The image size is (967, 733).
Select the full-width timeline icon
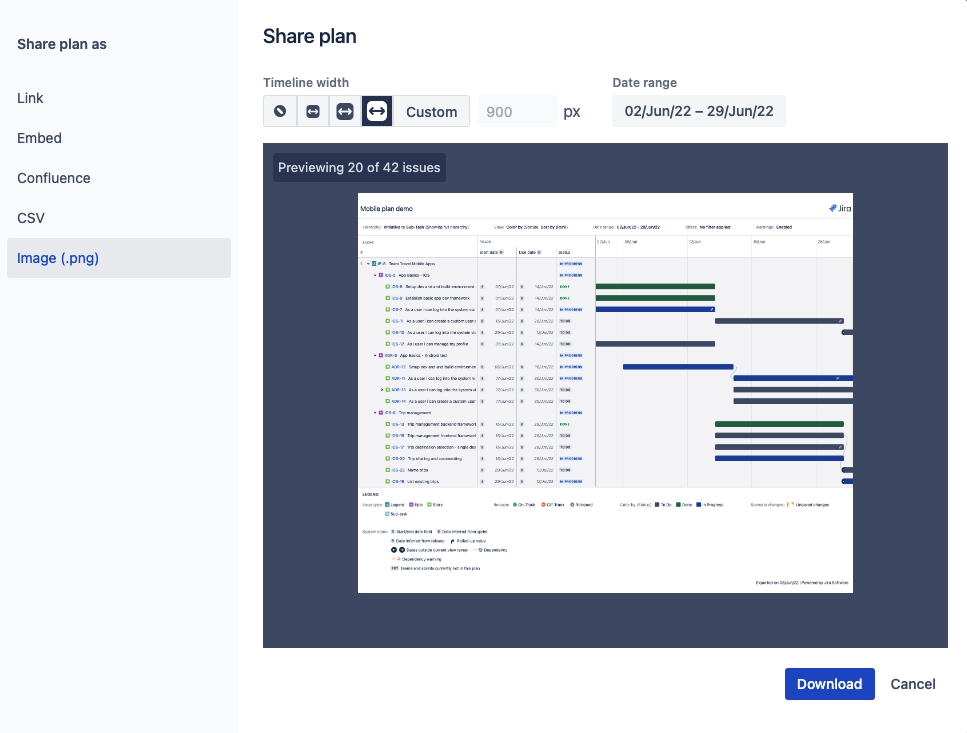(x=376, y=111)
